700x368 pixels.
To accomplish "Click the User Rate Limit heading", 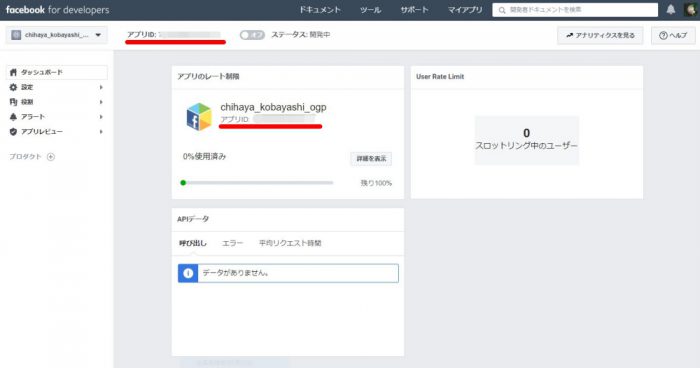I will coord(440,76).
